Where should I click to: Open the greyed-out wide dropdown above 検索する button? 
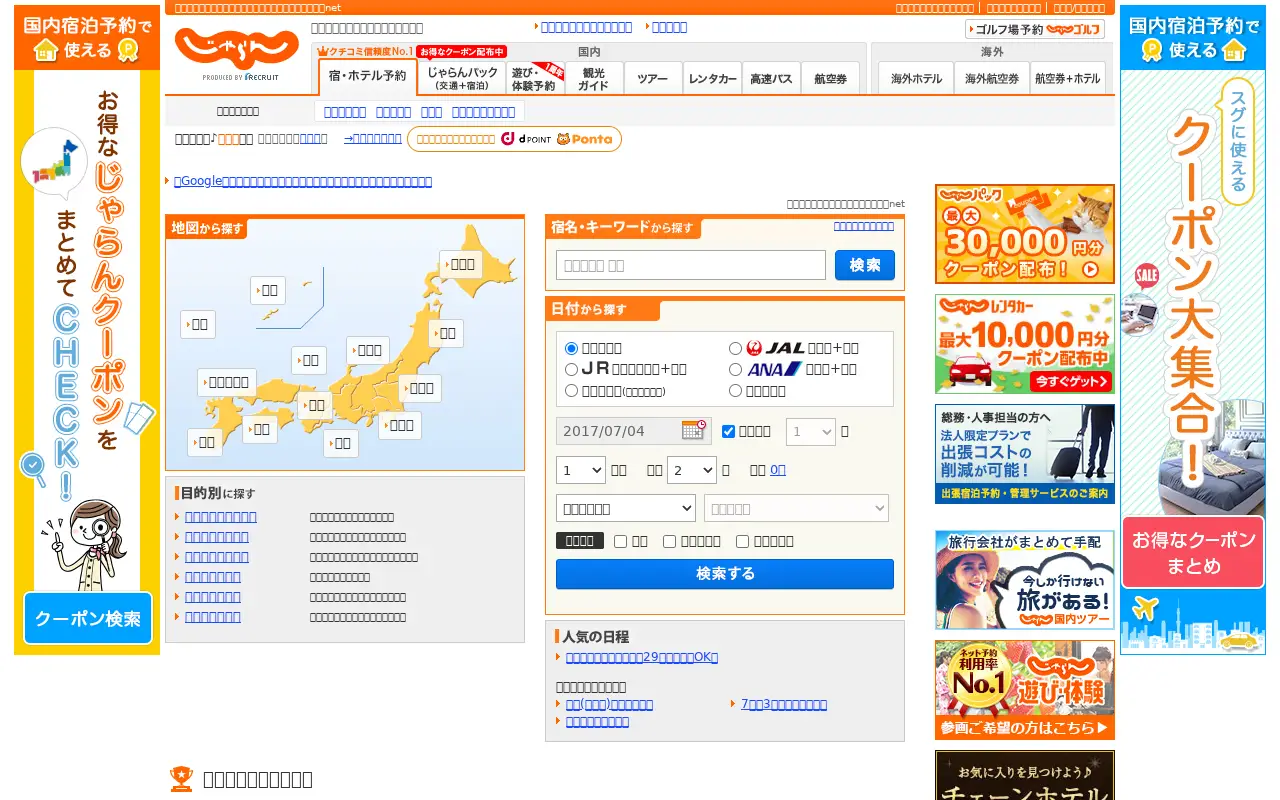pyautogui.click(x=796, y=508)
